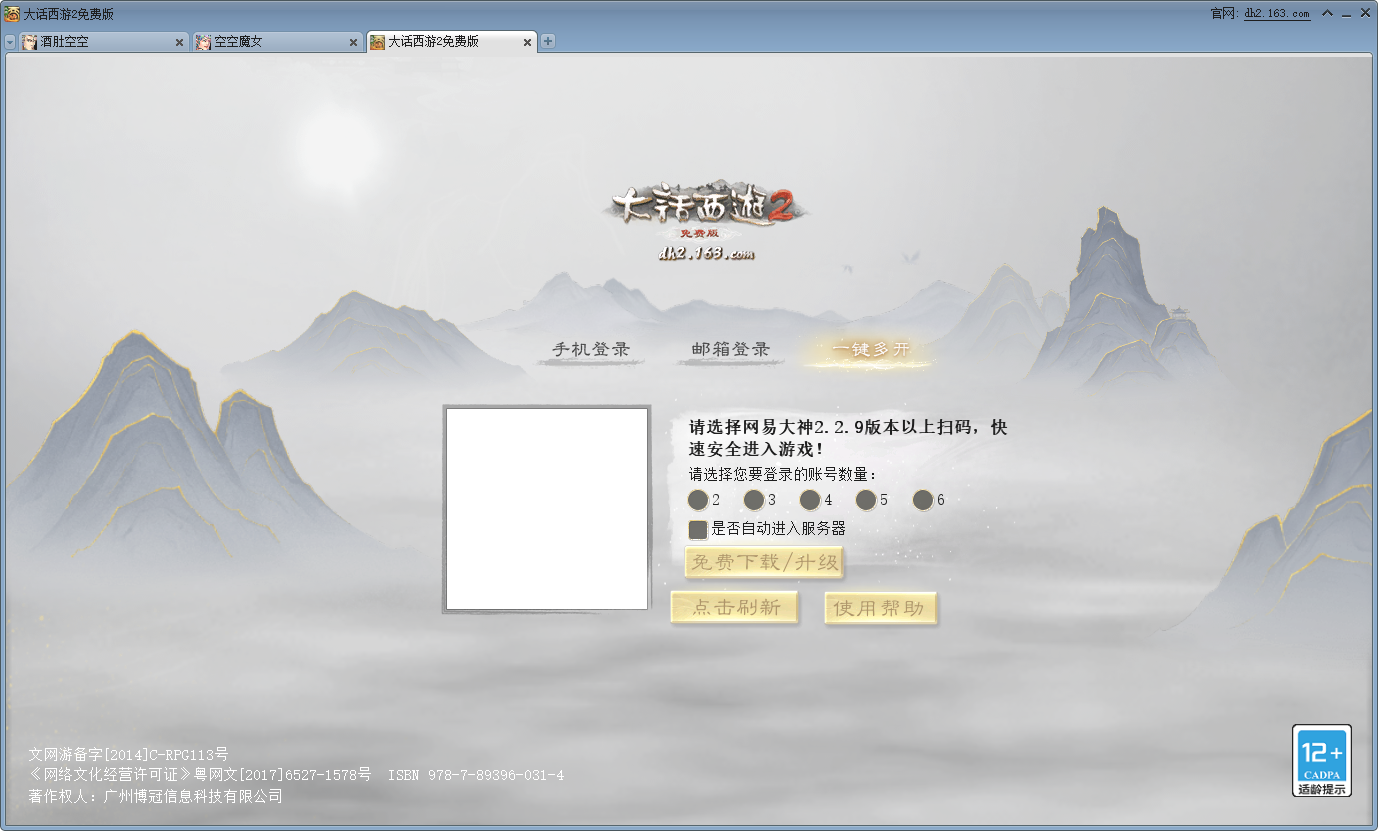The width and height of the screenshot is (1378, 831).
Task: Minimize the game window
Action: [1347, 13]
